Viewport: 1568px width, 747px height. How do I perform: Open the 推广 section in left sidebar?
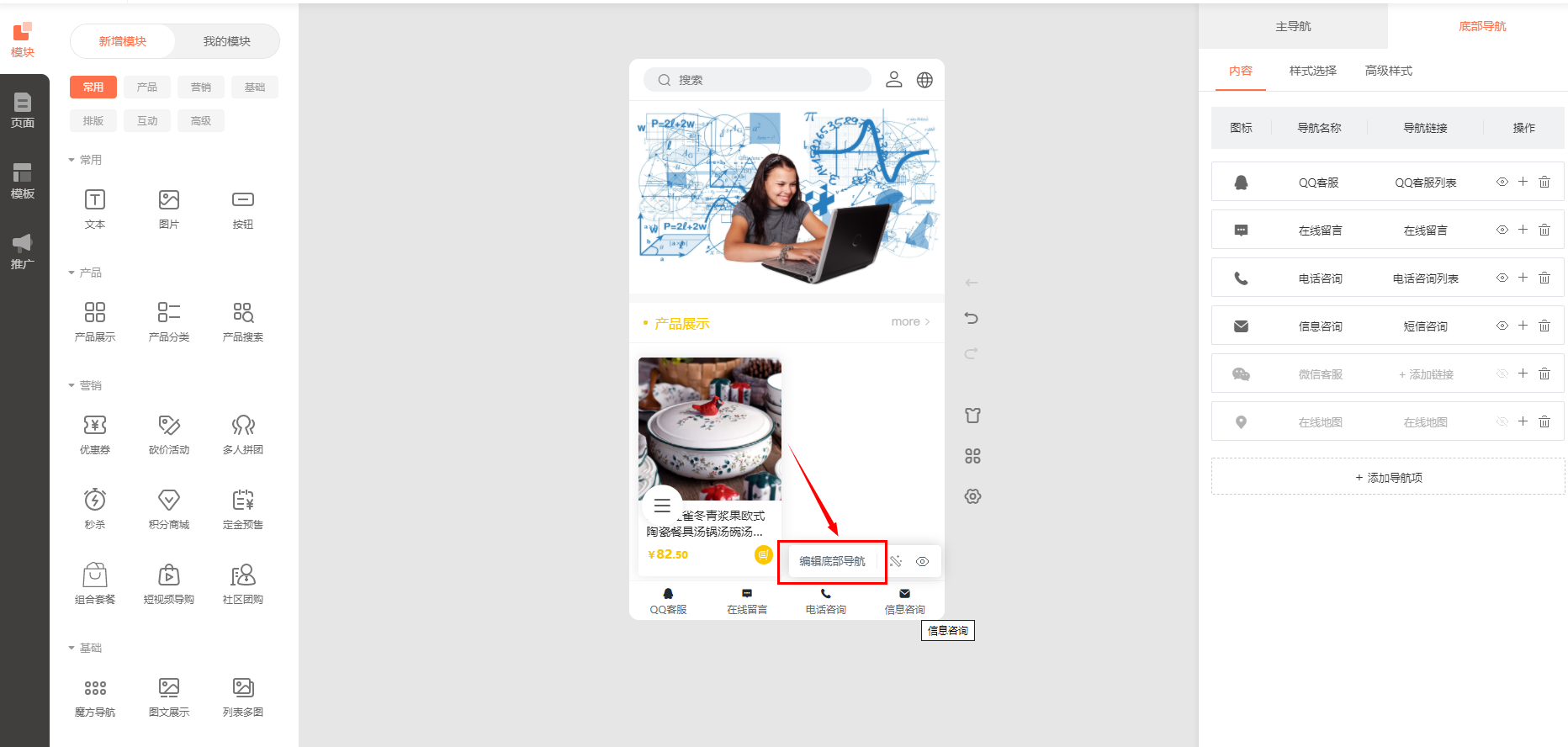pyautogui.click(x=23, y=252)
